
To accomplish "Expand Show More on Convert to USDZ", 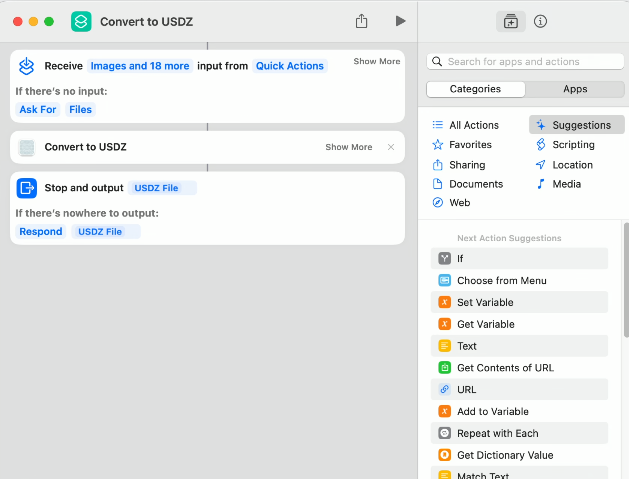I will tap(349, 147).
